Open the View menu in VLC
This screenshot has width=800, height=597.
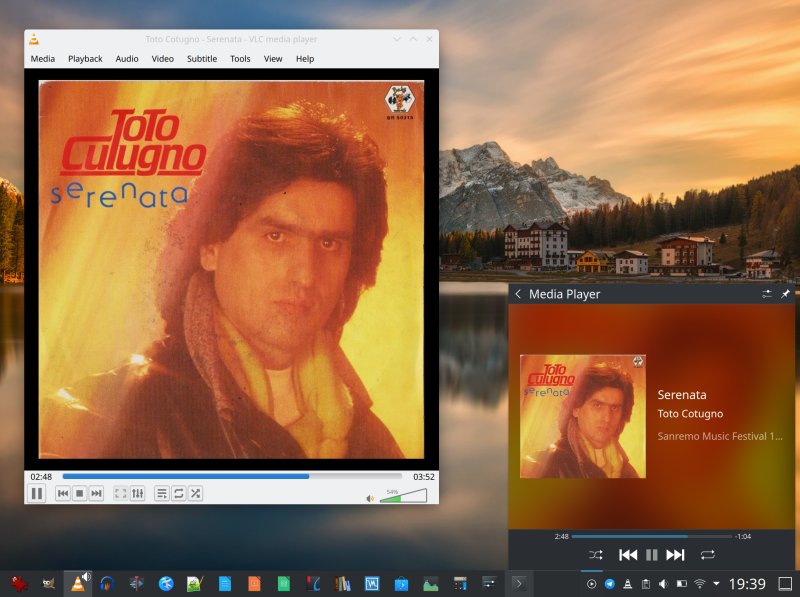tap(273, 59)
